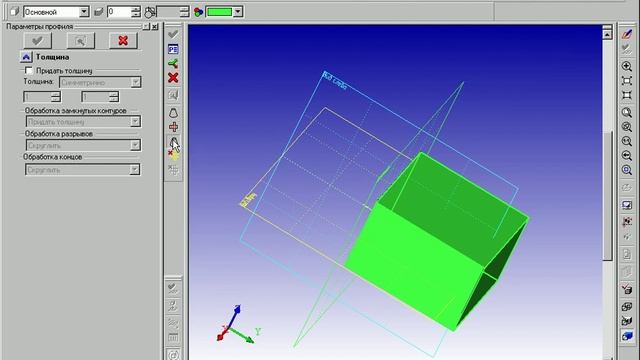Image resolution: width=640 pixels, height=360 pixels.
Task: Click the red plus icon
Action: [173, 127]
